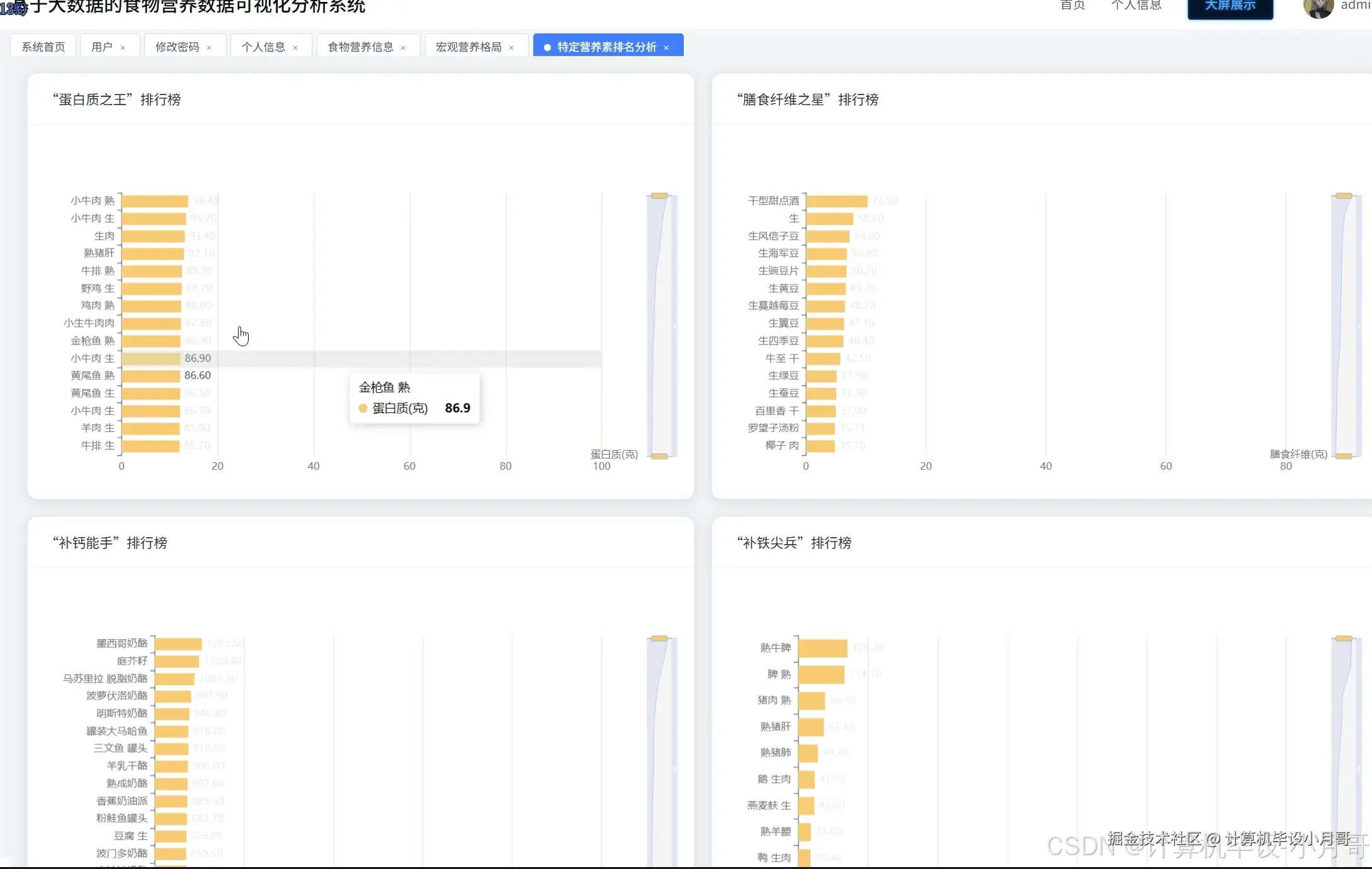Click top zoom handle of dietary fiber chart

[x=1344, y=196]
